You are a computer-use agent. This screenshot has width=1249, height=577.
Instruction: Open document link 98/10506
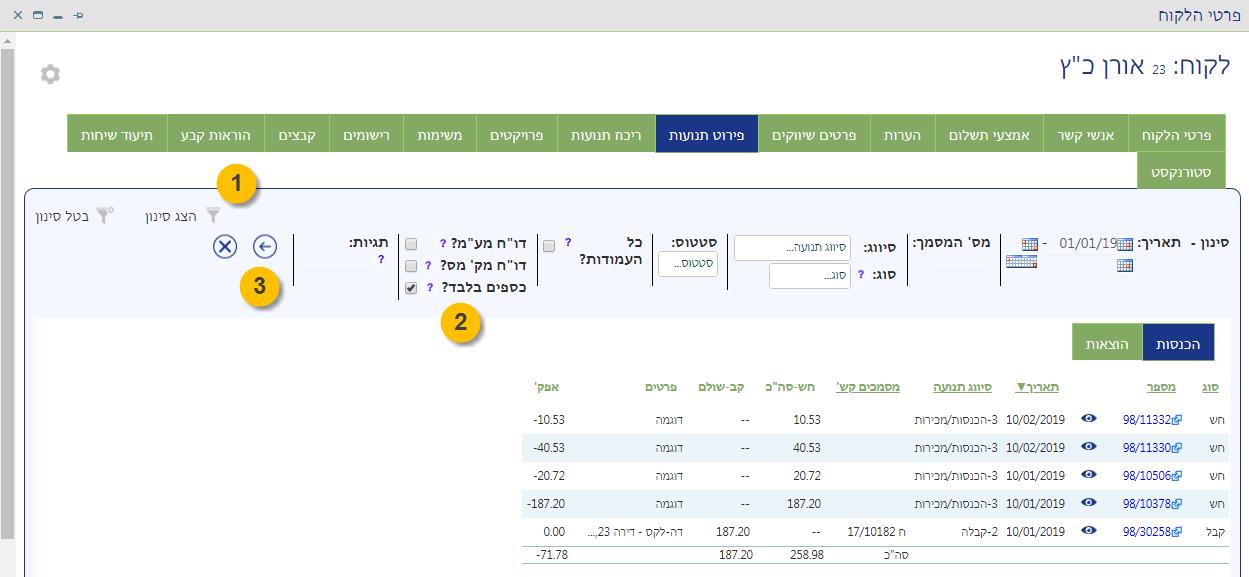point(1150,476)
